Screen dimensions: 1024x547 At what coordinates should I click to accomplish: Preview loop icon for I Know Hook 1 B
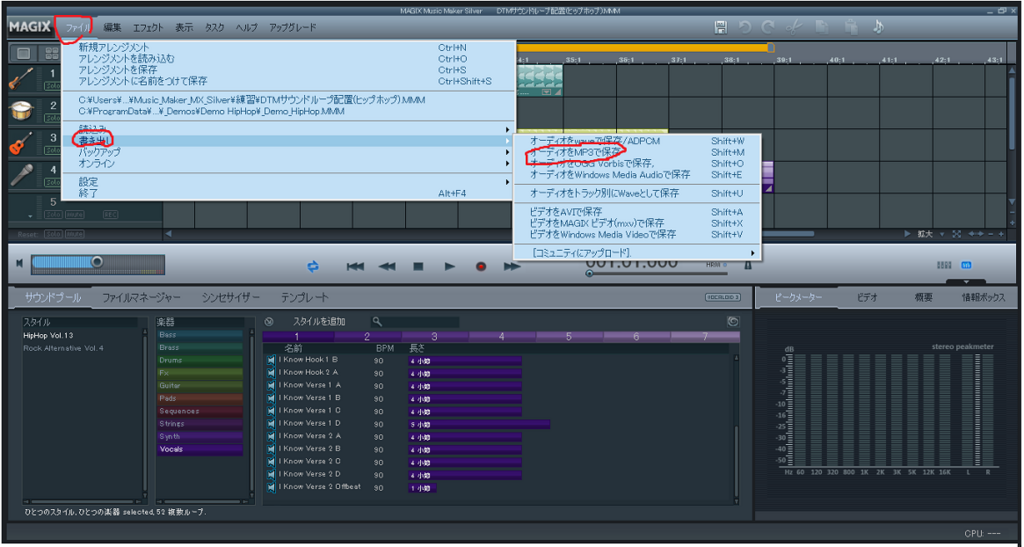tap(271, 360)
